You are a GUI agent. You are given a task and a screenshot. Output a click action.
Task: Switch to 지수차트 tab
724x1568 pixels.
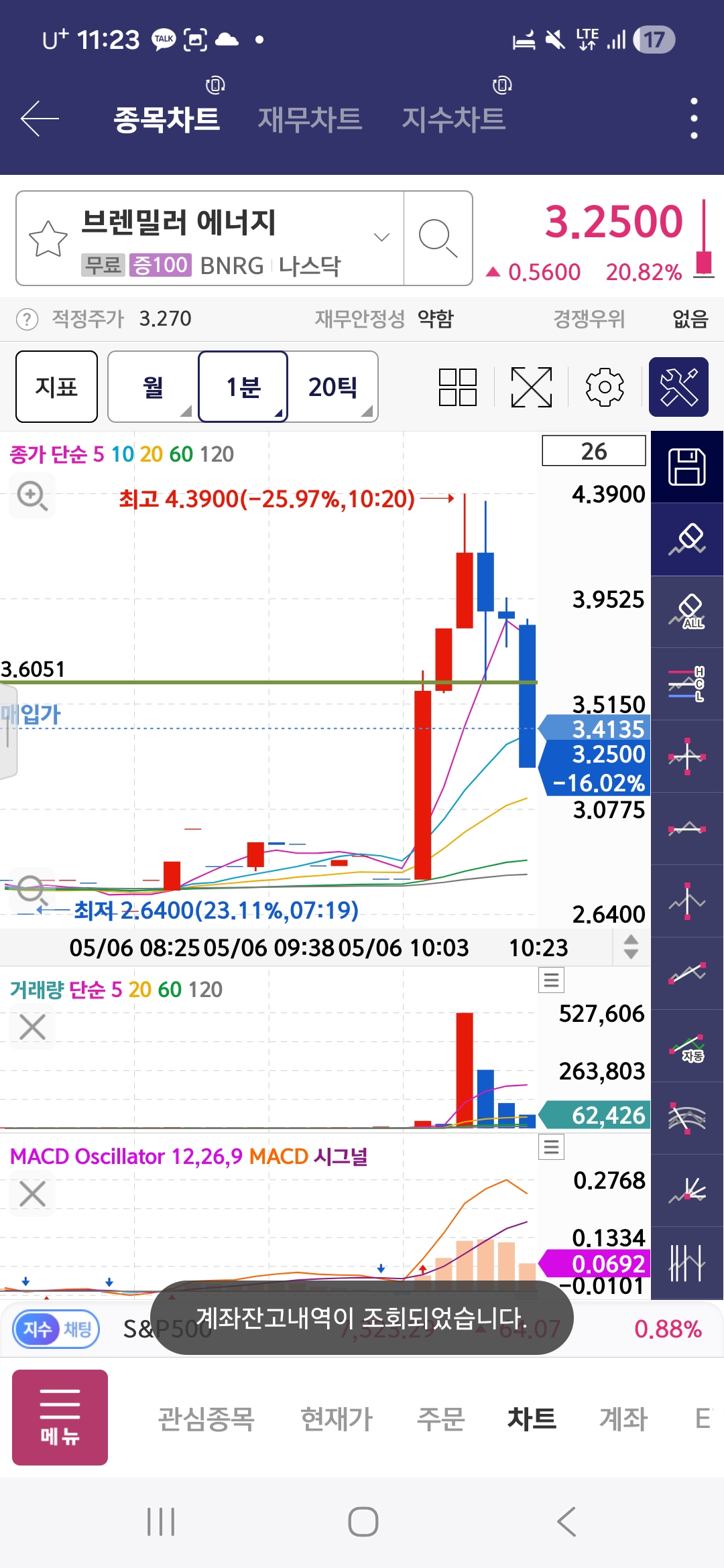tap(454, 119)
